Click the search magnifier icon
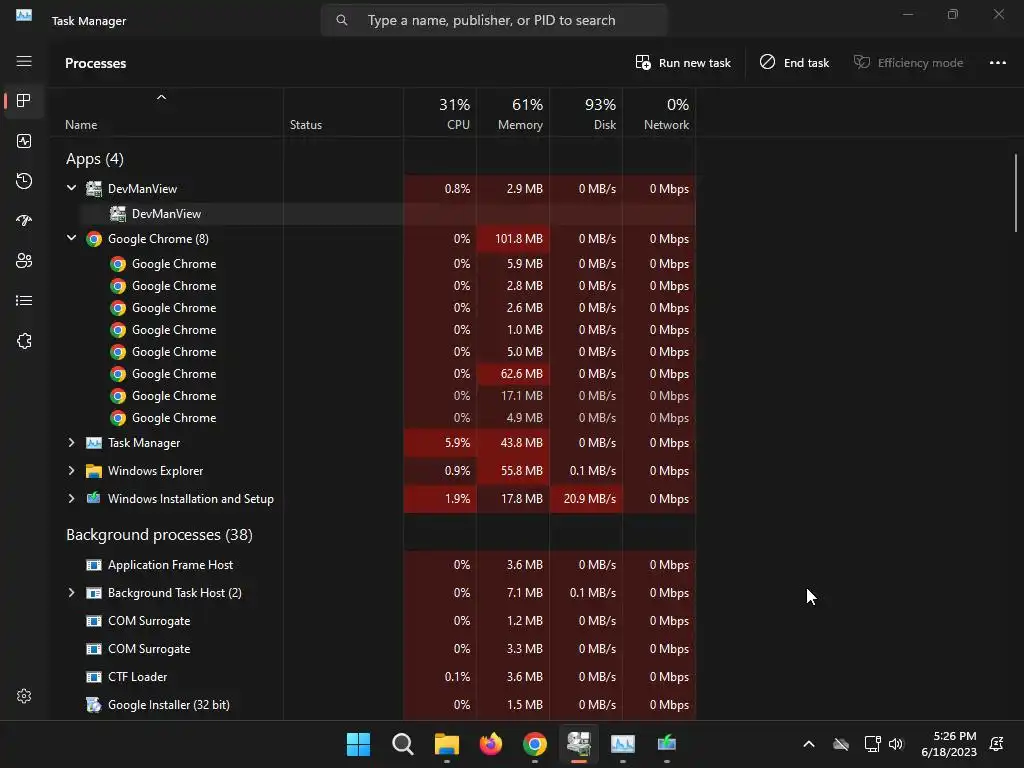The height and width of the screenshot is (768, 1024). point(342,20)
